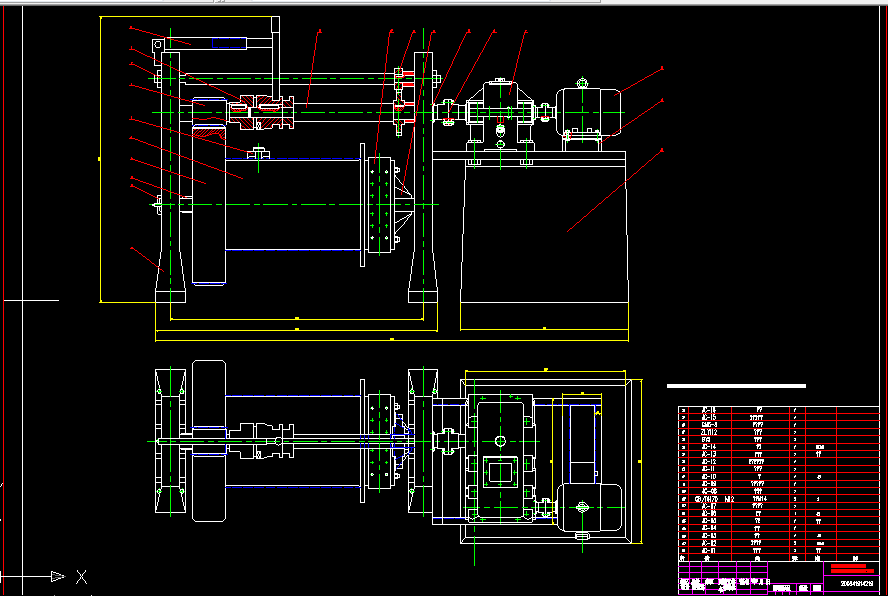Screen dimensions: 888x596
Task: Select the M12 text in the GB/T row
Action: click(x=729, y=499)
